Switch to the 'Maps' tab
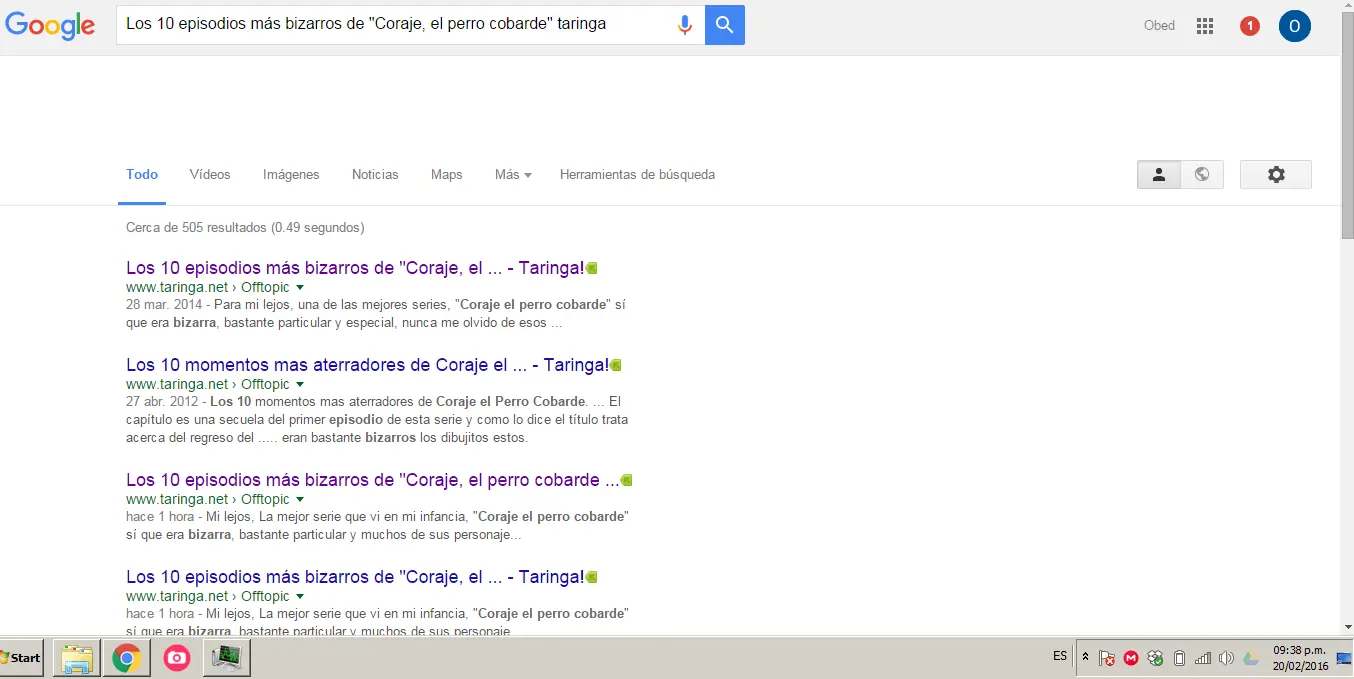1354x679 pixels. (447, 174)
